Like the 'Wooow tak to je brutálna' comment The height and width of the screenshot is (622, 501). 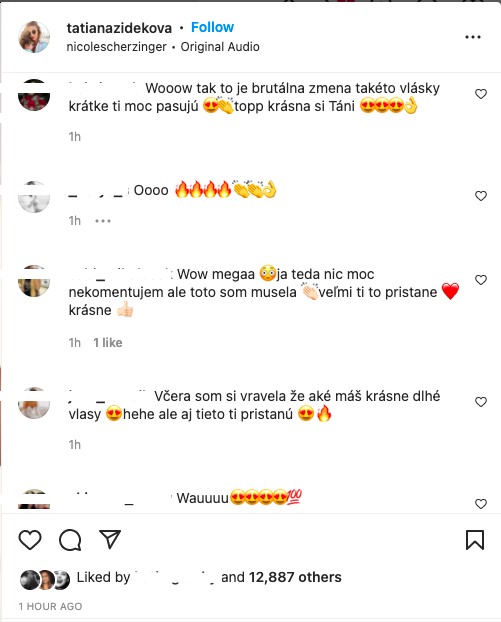click(x=481, y=94)
